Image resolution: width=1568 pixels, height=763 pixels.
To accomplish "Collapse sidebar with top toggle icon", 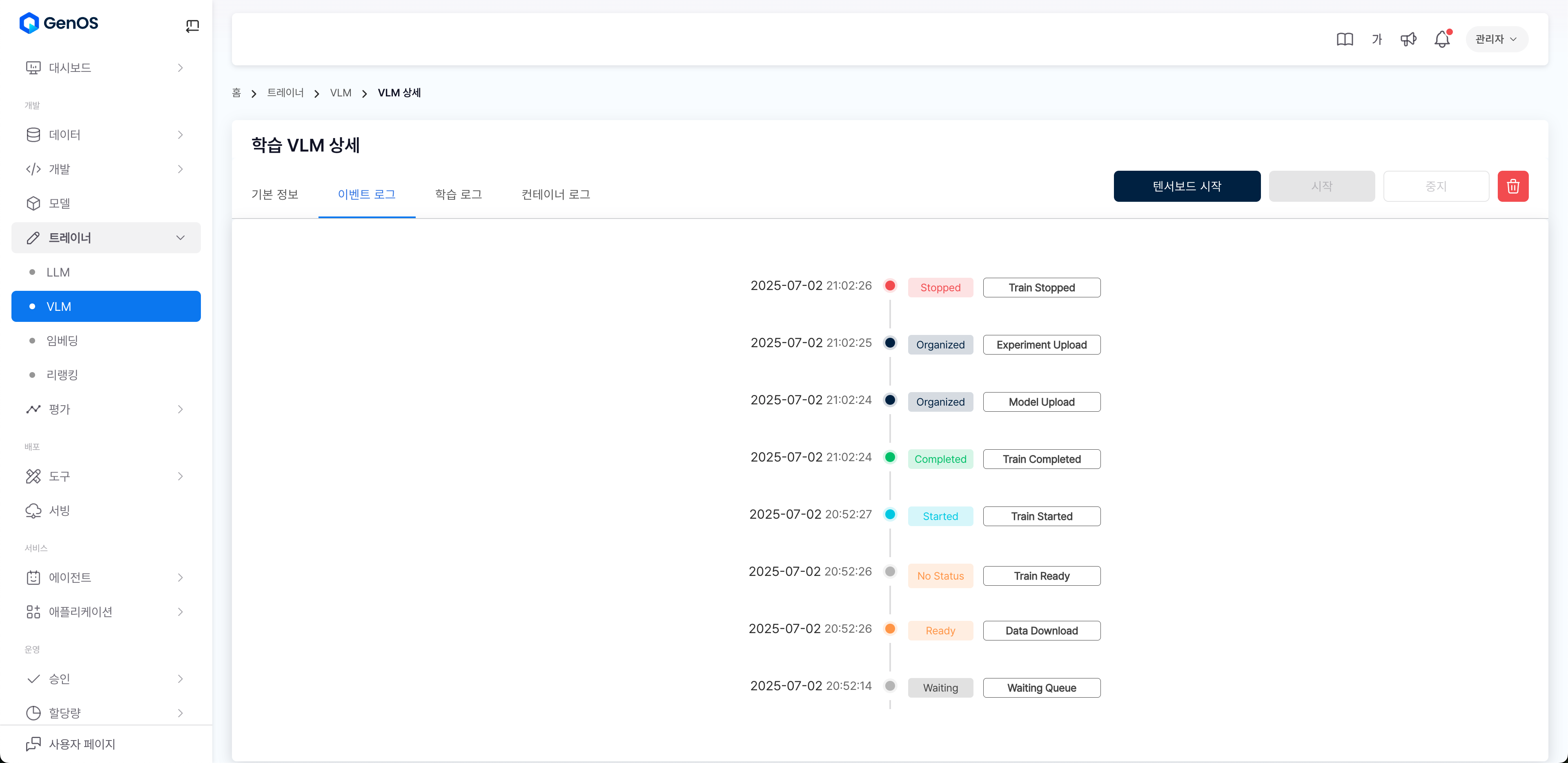I will [x=192, y=26].
